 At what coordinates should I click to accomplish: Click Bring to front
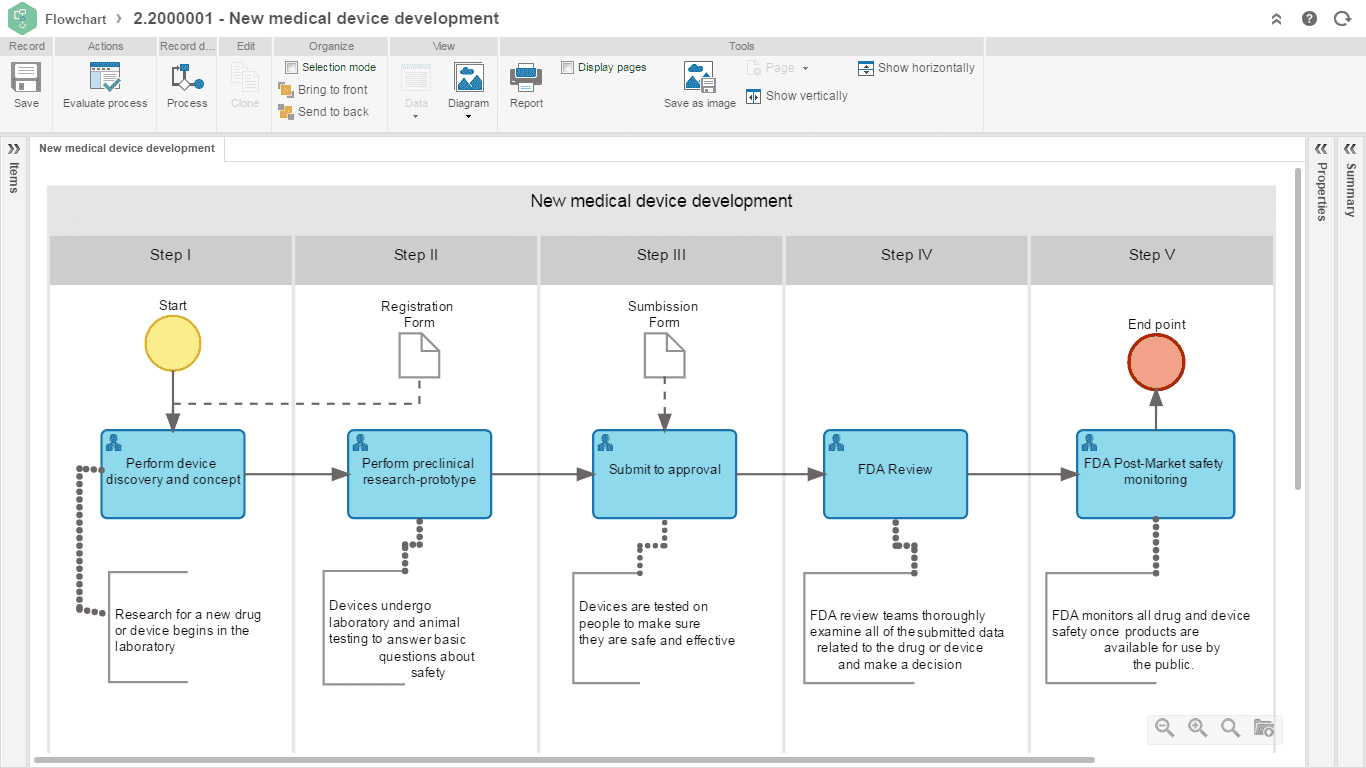coord(323,90)
